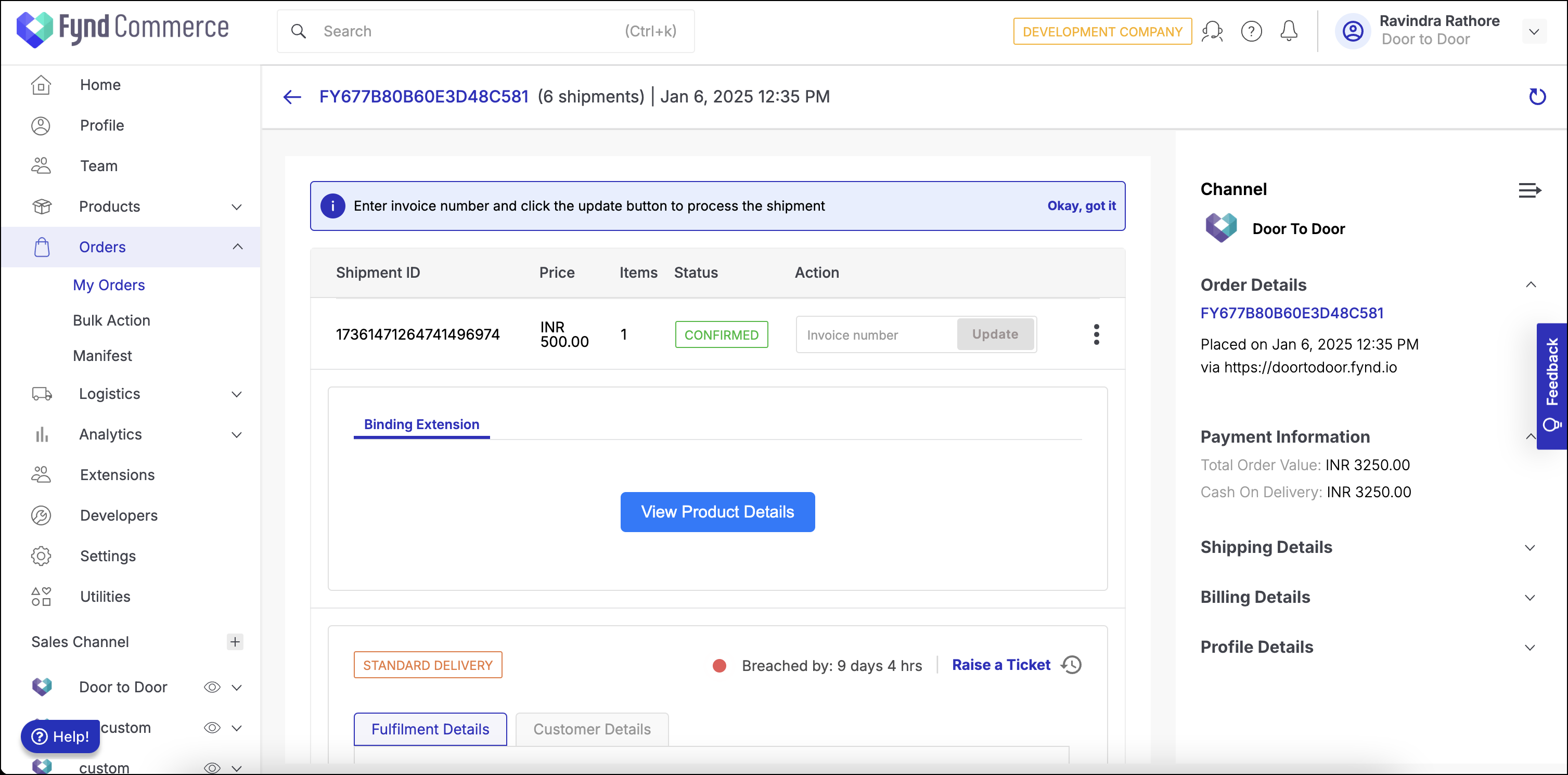The image size is (1568, 775).
Task: Click Analytics in the sidebar
Action: (x=110, y=434)
